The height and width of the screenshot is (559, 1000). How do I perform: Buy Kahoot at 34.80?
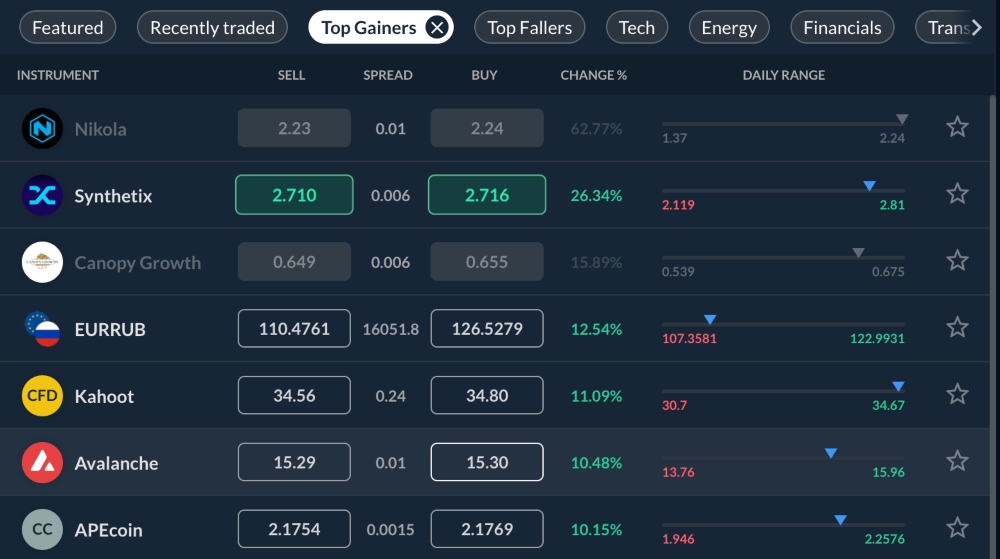[x=487, y=395]
